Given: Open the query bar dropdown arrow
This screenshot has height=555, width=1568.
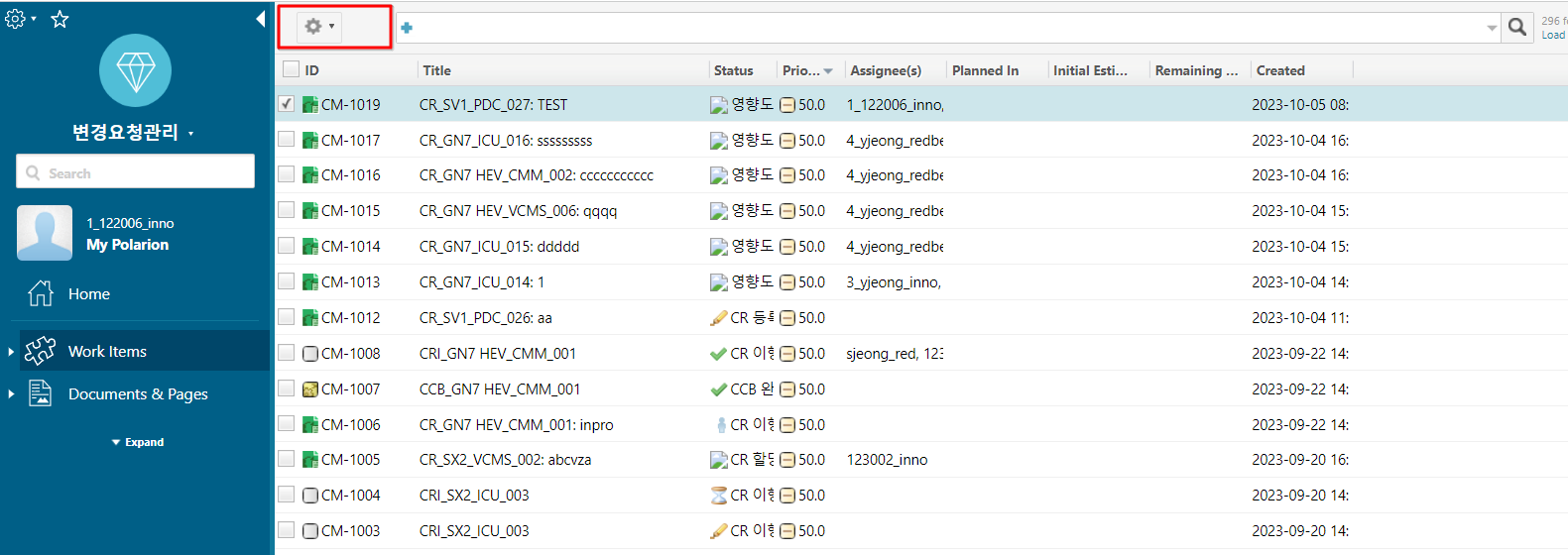Looking at the screenshot, I should pyautogui.click(x=1492, y=28).
